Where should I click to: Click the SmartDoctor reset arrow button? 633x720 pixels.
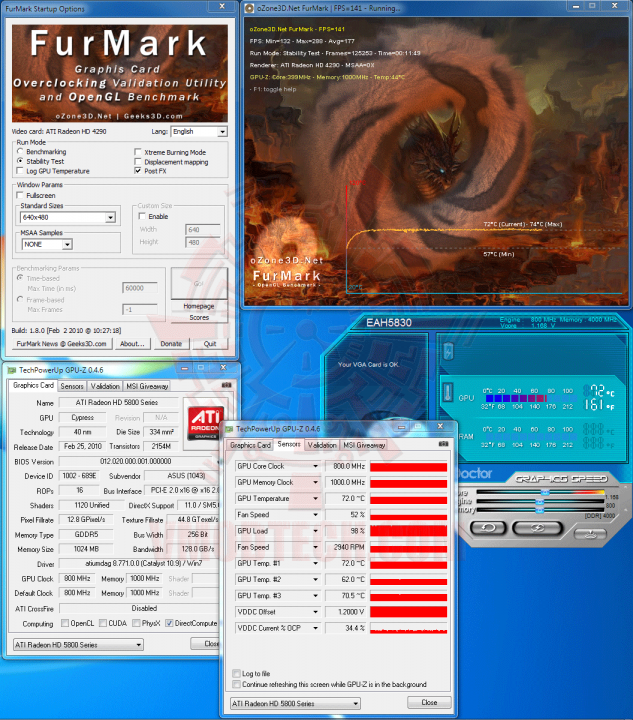click(x=488, y=528)
